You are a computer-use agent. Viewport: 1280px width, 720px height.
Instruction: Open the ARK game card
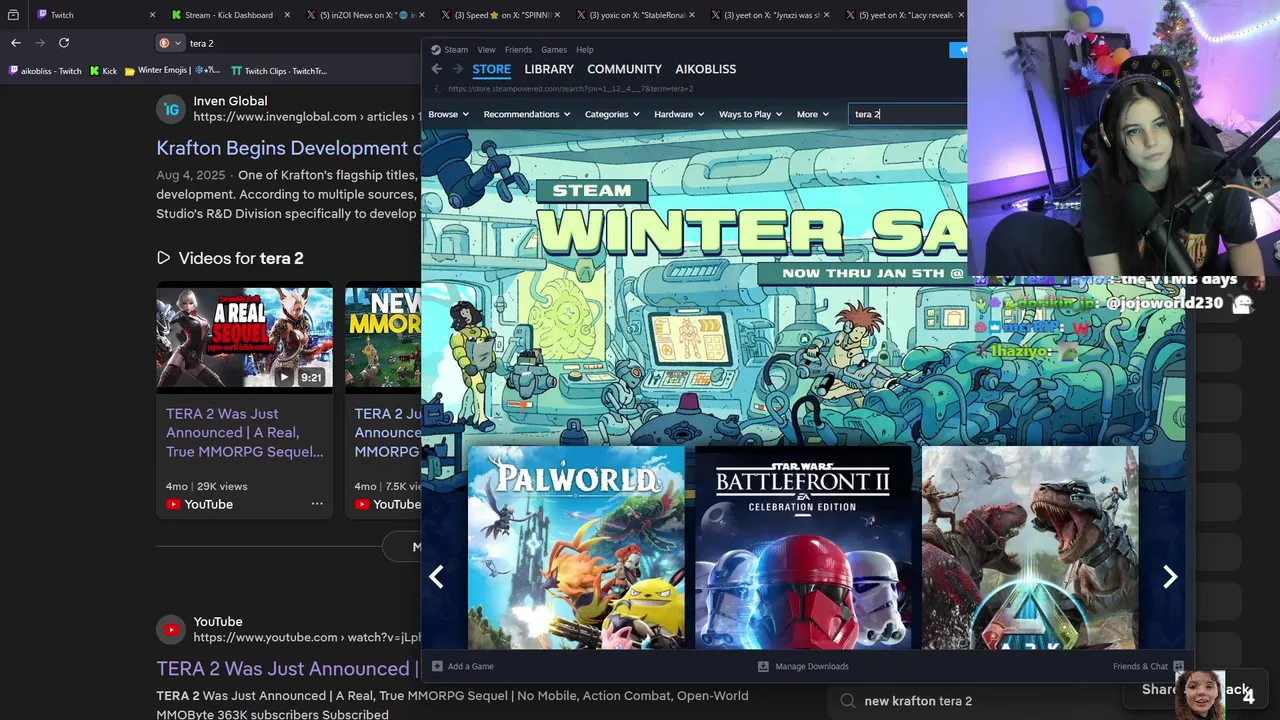tap(1030, 548)
